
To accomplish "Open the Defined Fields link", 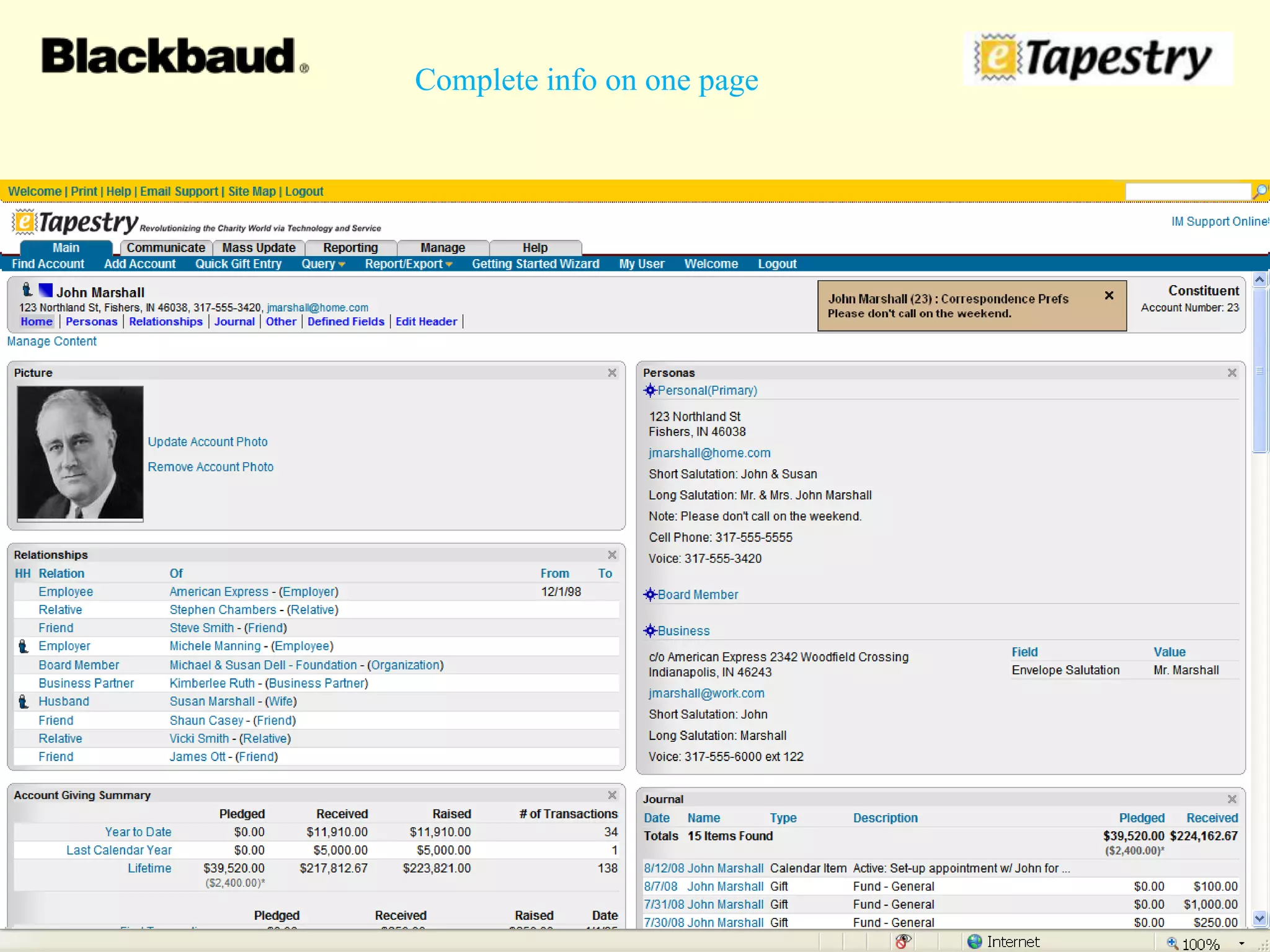I will click(x=345, y=322).
